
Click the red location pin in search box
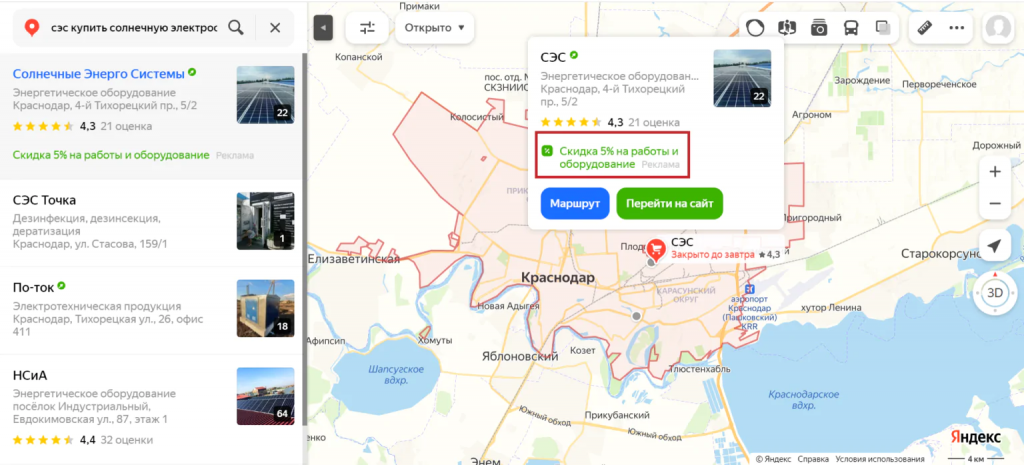pos(31,28)
